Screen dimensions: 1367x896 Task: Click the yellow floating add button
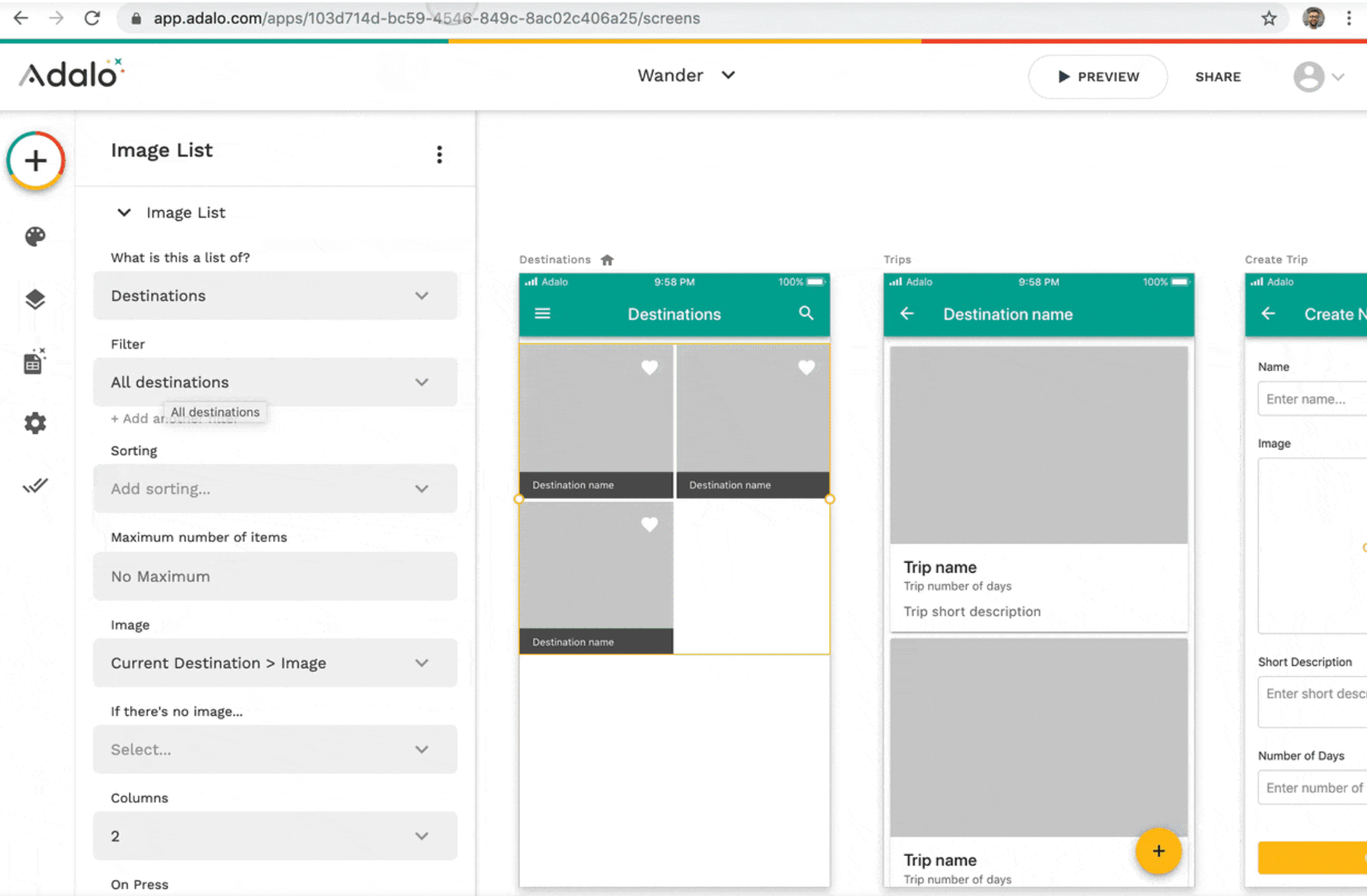point(1158,851)
